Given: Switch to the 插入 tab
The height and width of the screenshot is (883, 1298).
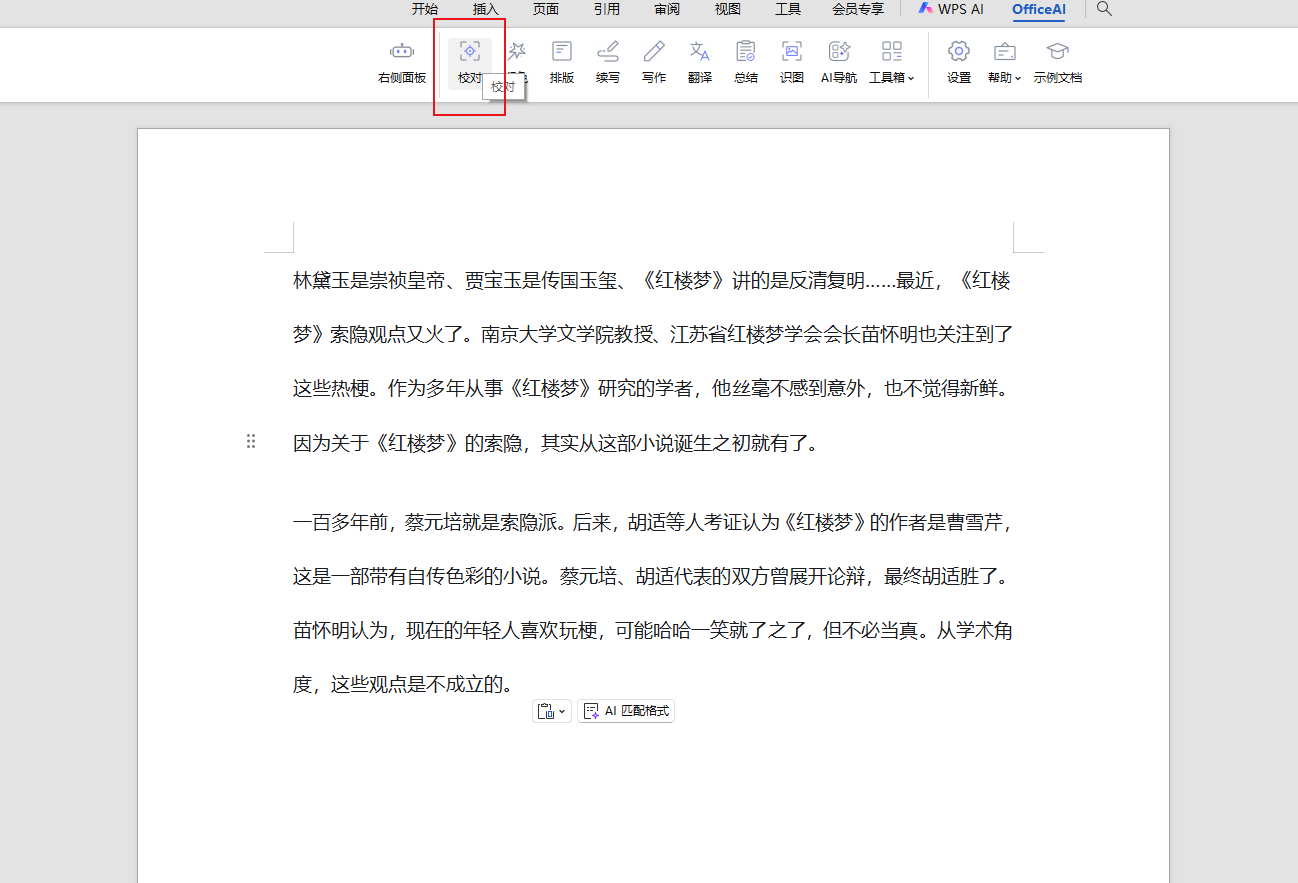Looking at the screenshot, I should (x=485, y=9).
